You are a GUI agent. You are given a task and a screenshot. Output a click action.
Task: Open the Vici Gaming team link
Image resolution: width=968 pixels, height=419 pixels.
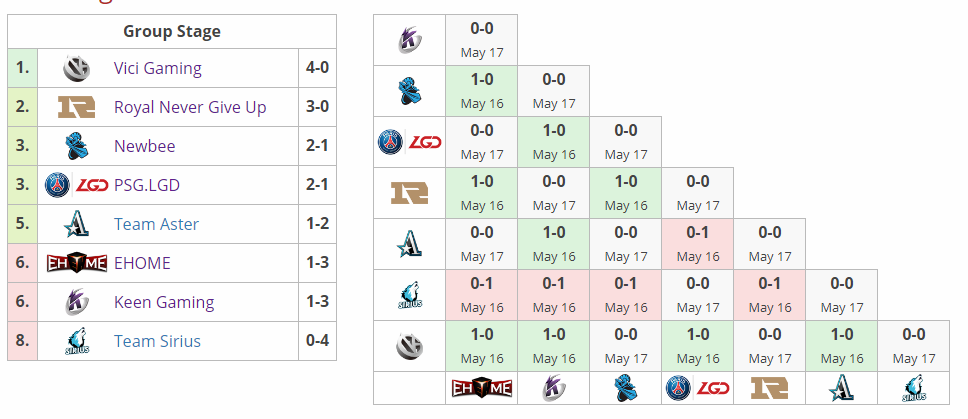(157, 68)
